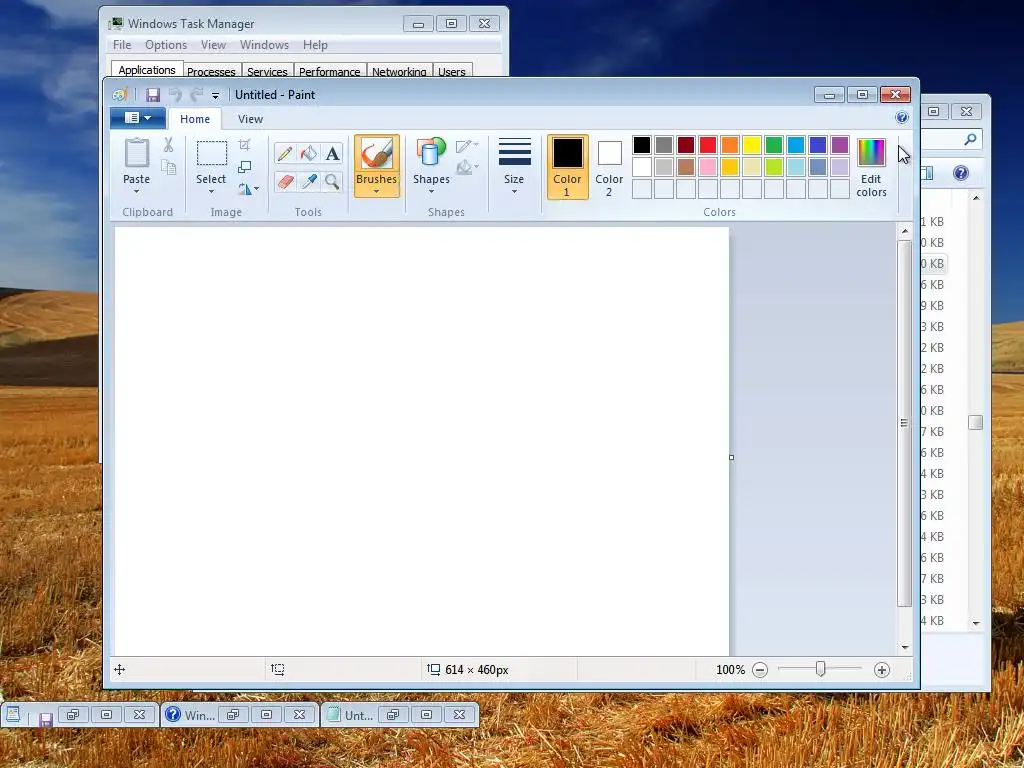This screenshot has height=768, width=1024.
Task: Click the Save icon in Paint title bar
Action: pyautogui.click(x=153, y=95)
